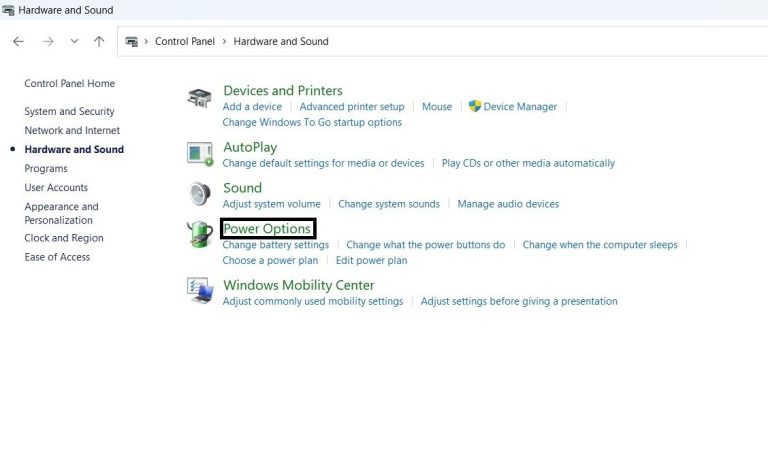Screen dimensions: 768x455
Task: Click the Devices and Printers category icon
Action: coord(200,98)
